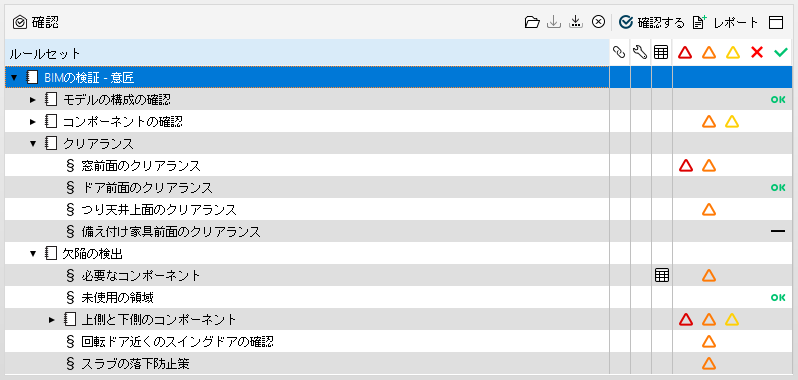Click the download-with-dots icon in toolbar
798x380 pixels.
pyautogui.click(x=576, y=22)
